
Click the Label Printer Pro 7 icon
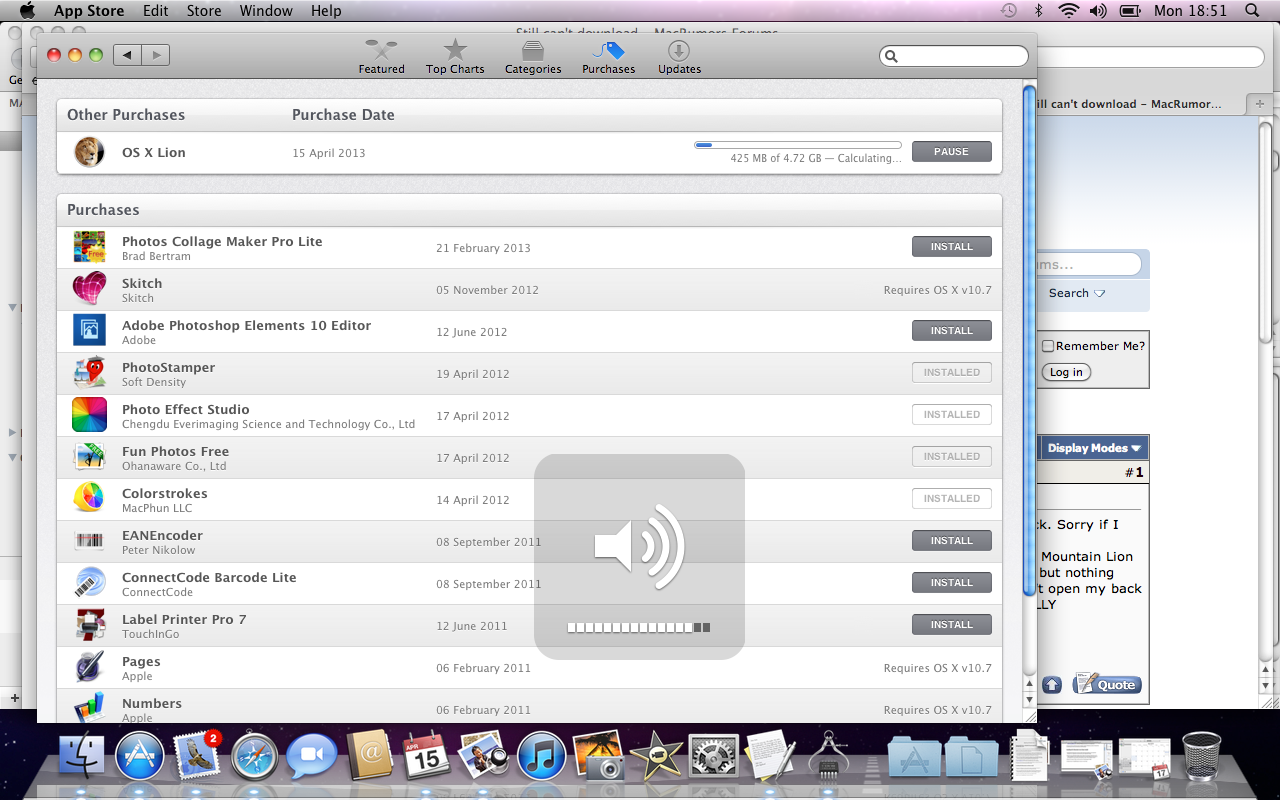pyautogui.click(x=89, y=625)
